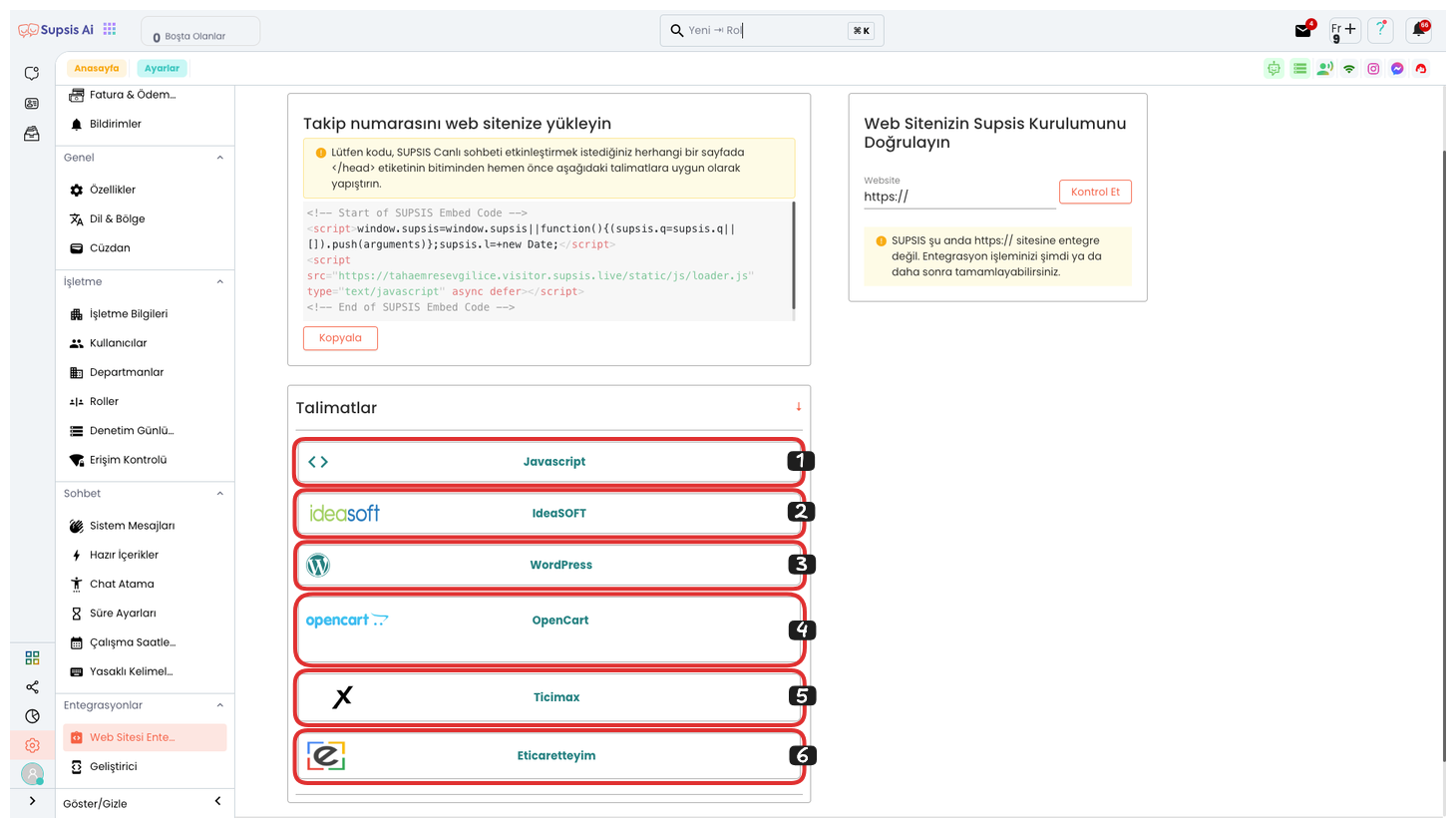Click the green chatbot robot icon
This screenshot has height=828, width=1456.
coord(1274,69)
